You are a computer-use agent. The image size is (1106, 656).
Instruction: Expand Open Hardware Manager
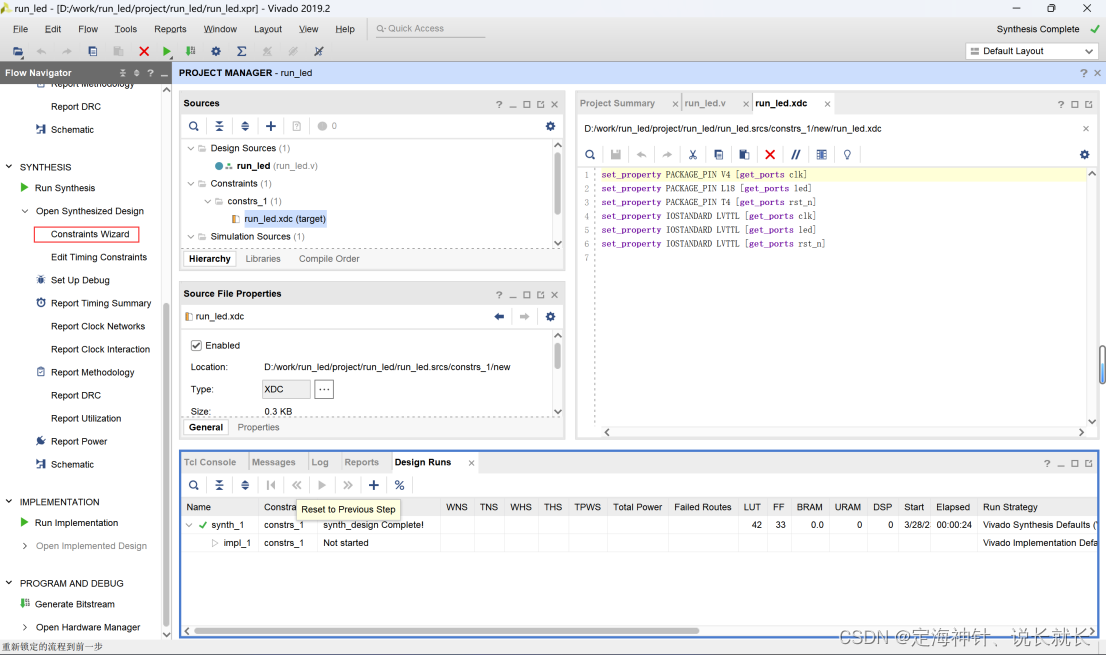coord(25,627)
